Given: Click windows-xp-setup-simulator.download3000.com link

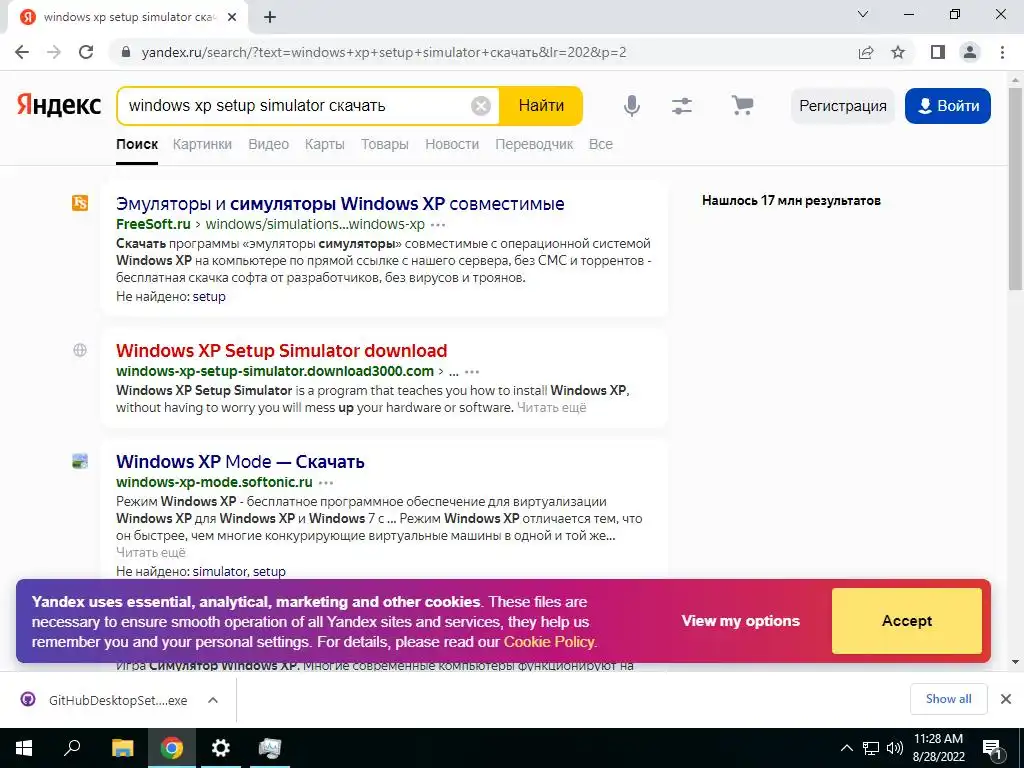Looking at the screenshot, I should tap(275, 371).
